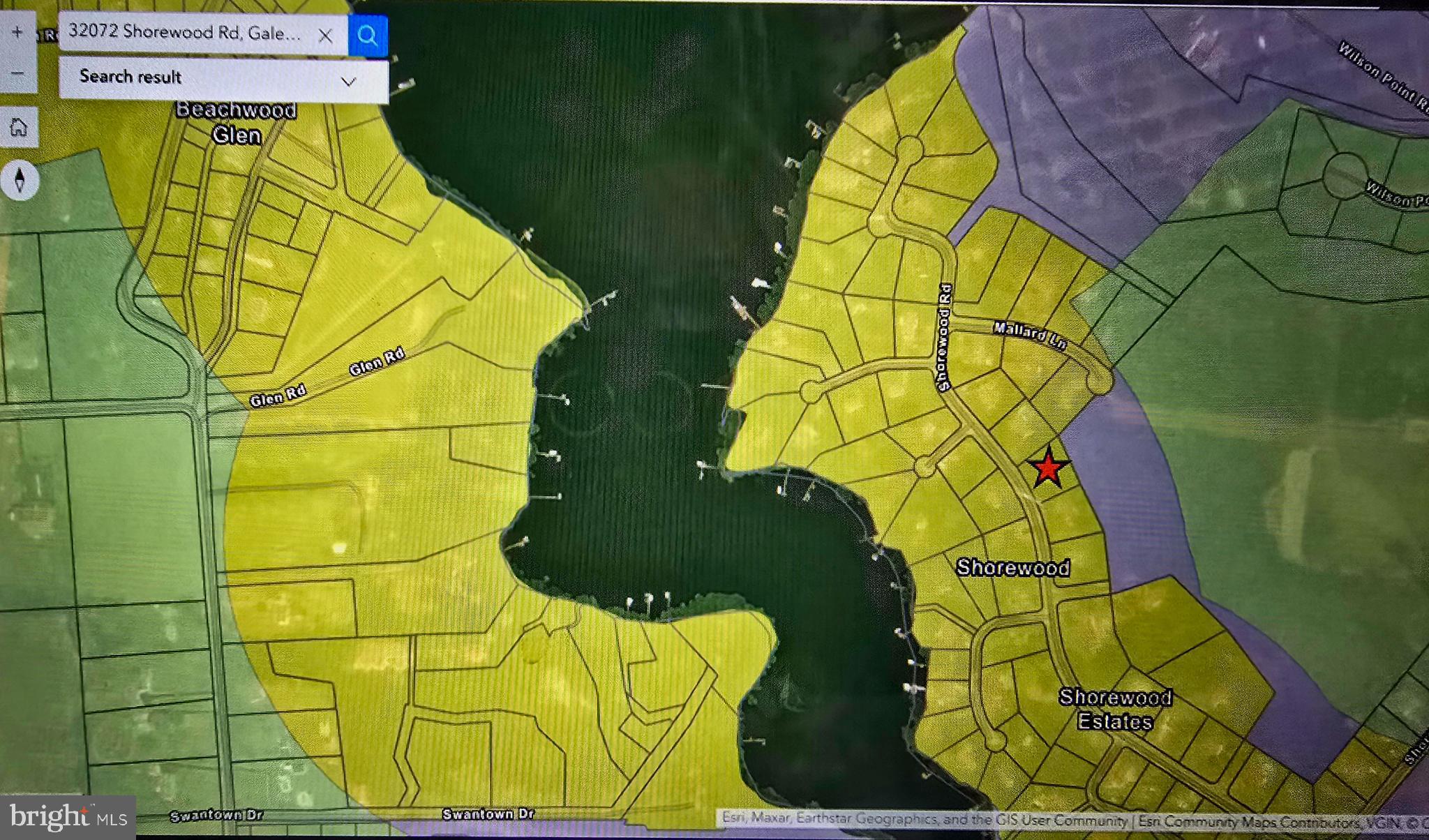The width and height of the screenshot is (1429, 840).
Task: Click the Shorewood Estates neighborhood label
Action: 1114,708
